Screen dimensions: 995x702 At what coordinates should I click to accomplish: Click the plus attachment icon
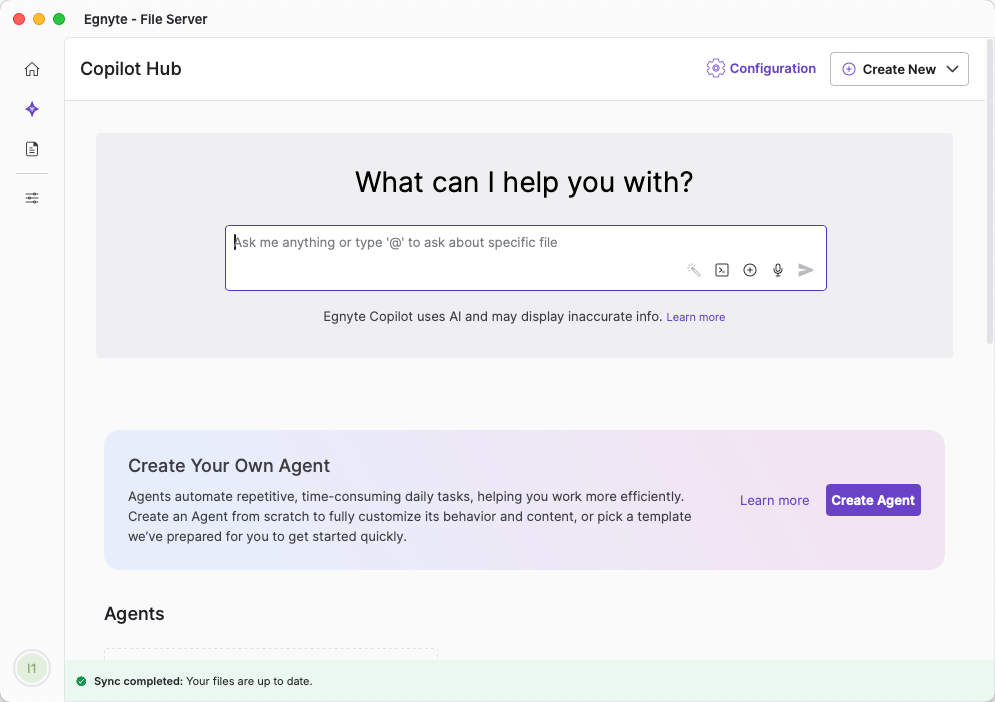[749, 269]
